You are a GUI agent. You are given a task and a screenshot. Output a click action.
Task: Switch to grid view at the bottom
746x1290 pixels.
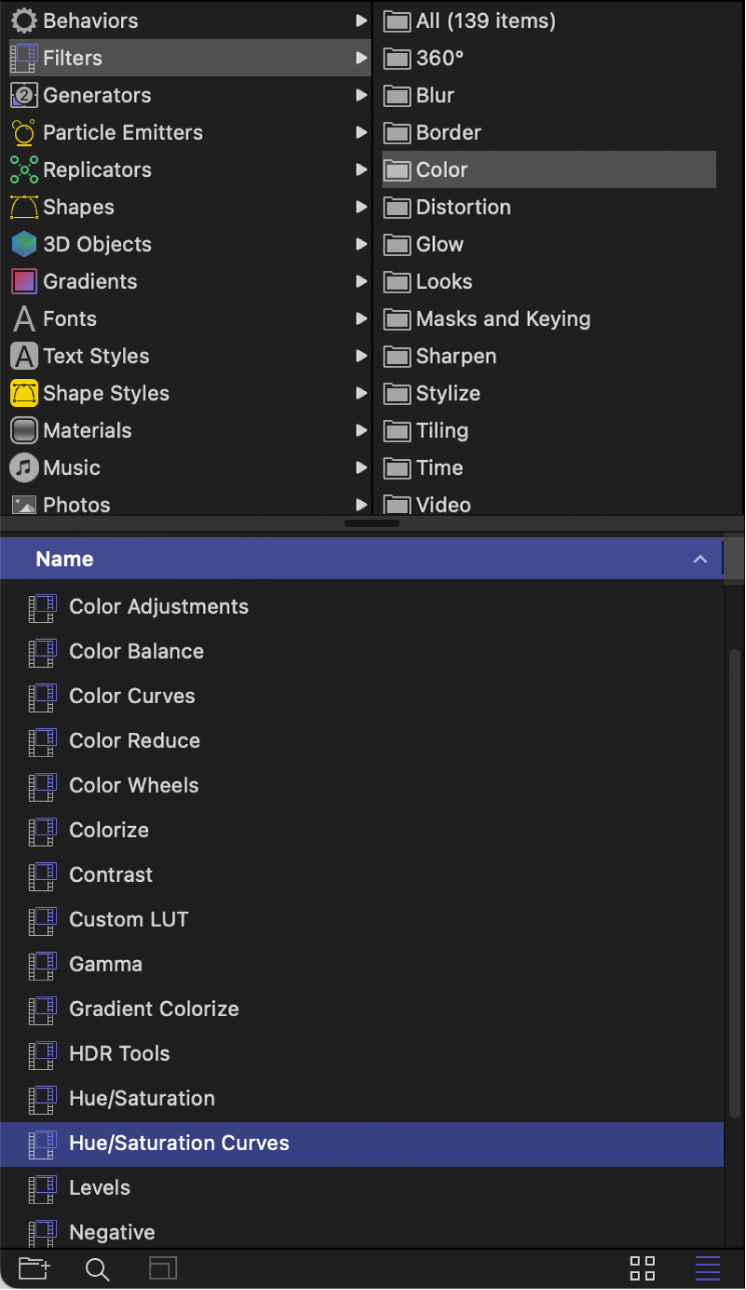[x=641, y=1268]
